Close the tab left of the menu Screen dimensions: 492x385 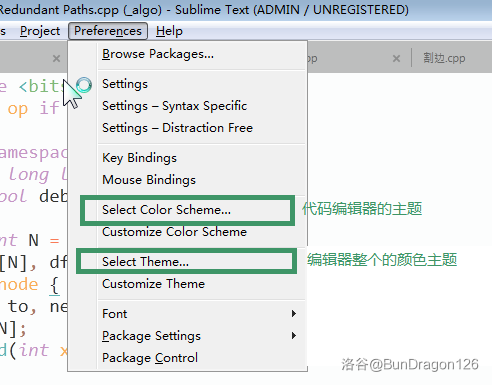[x=56, y=59]
